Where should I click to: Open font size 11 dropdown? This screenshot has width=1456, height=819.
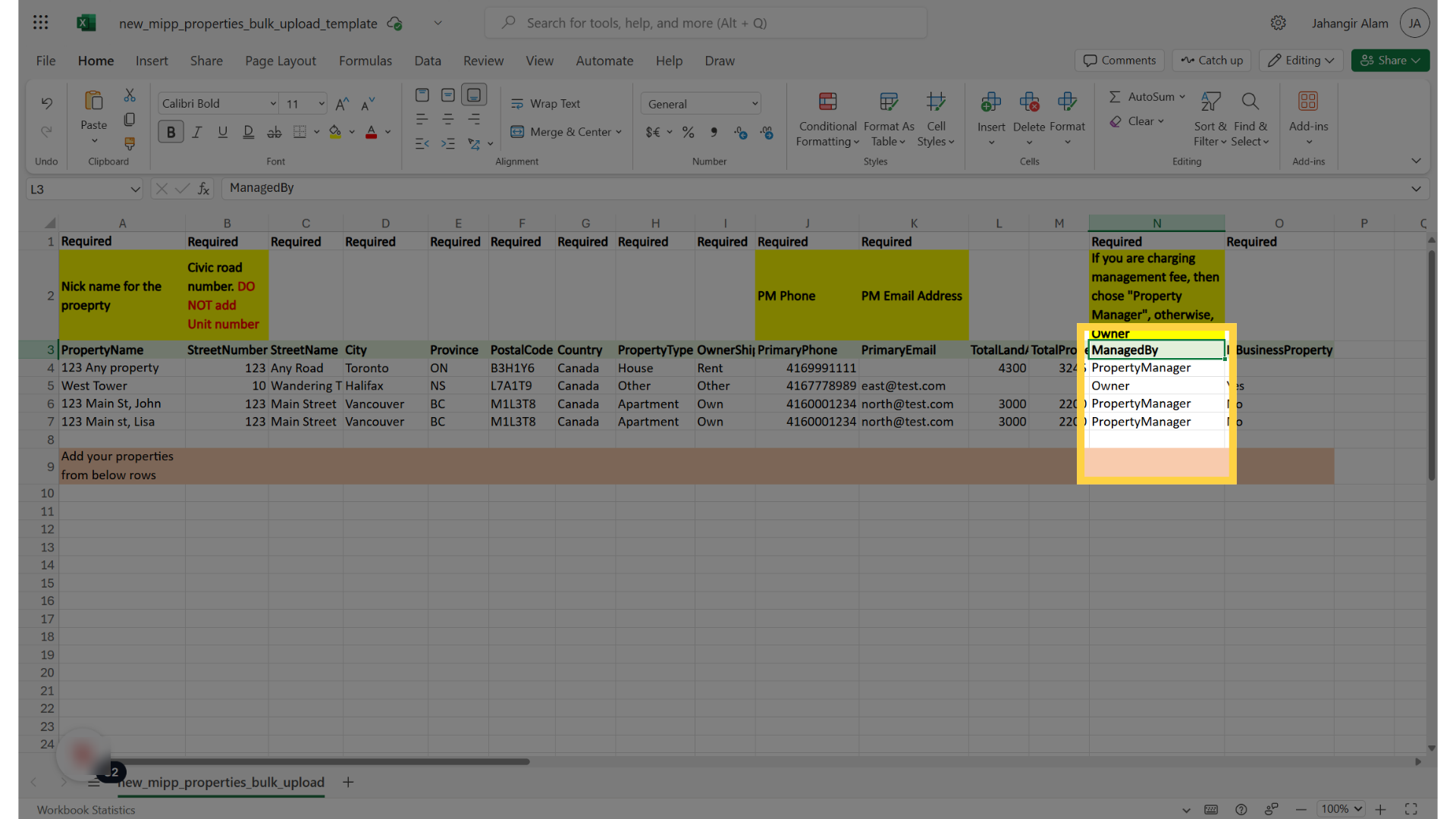tap(322, 104)
